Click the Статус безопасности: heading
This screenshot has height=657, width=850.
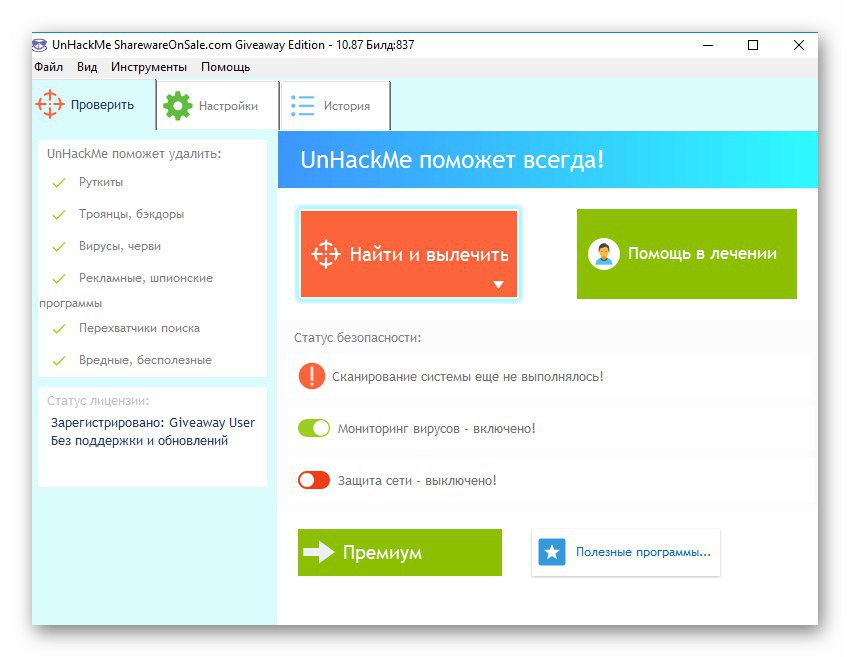[357, 337]
